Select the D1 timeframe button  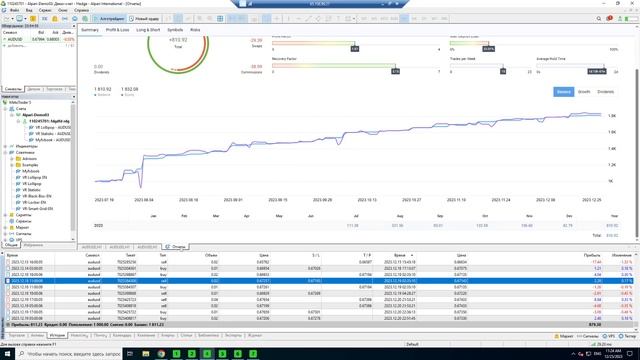pyautogui.click(x=424, y=19)
